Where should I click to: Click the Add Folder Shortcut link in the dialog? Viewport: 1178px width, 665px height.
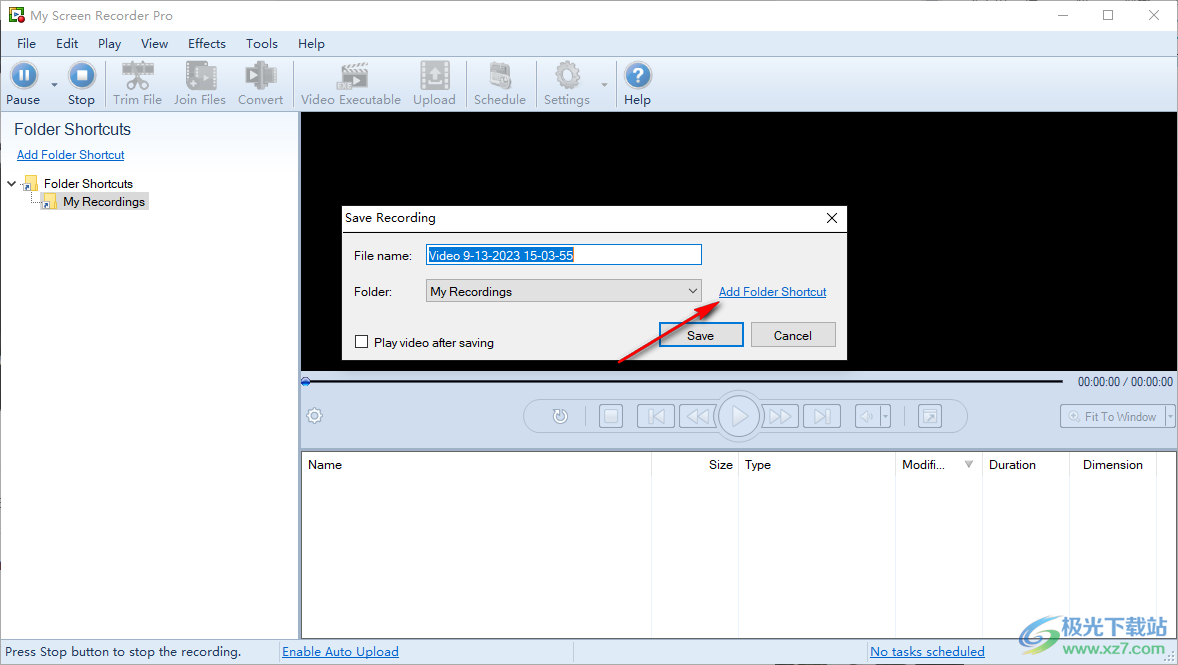click(771, 291)
